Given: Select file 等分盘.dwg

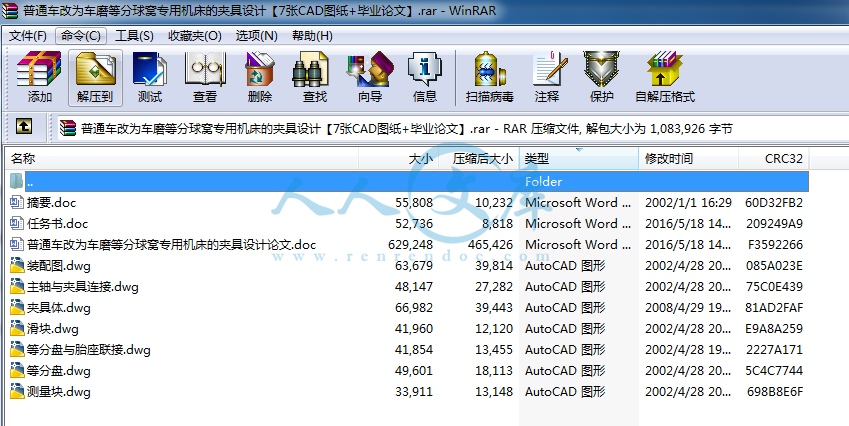Looking at the screenshot, I should pyautogui.click(x=58, y=371).
